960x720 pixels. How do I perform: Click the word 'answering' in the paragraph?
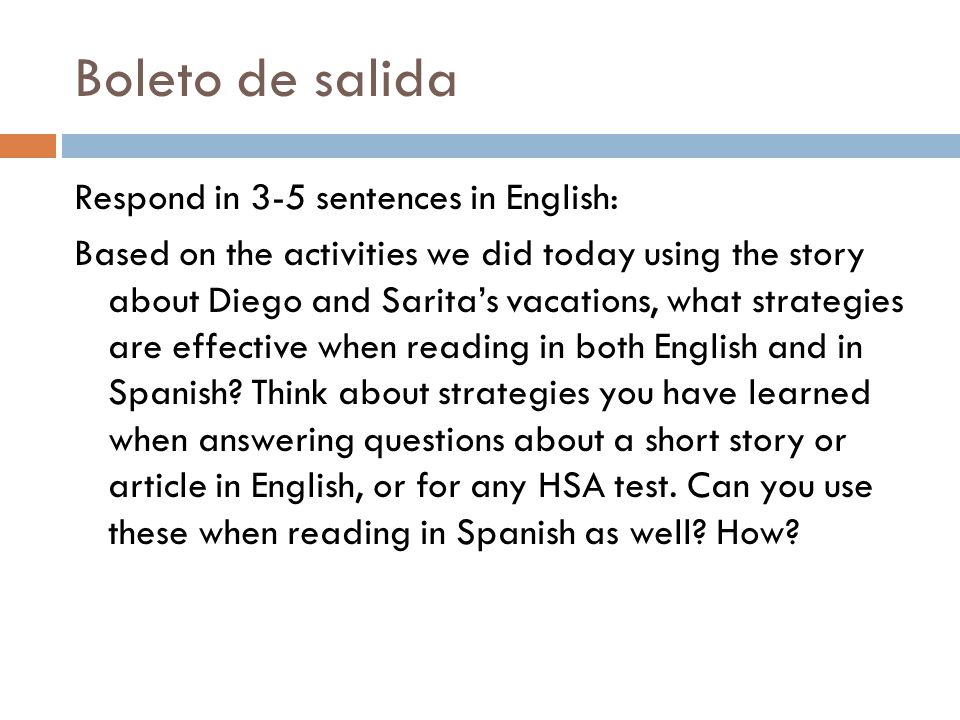pyautogui.click(x=276, y=441)
